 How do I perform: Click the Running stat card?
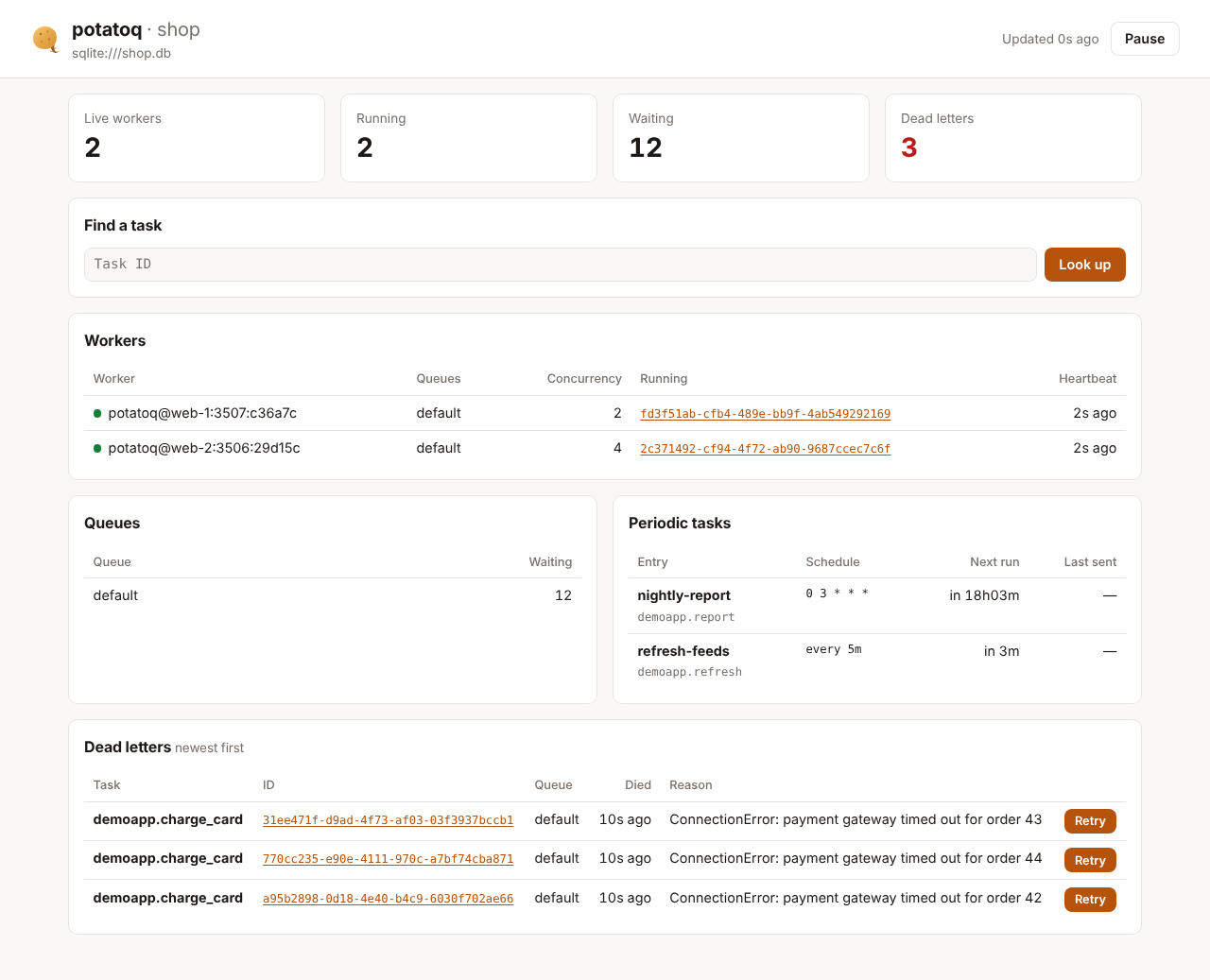469,138
